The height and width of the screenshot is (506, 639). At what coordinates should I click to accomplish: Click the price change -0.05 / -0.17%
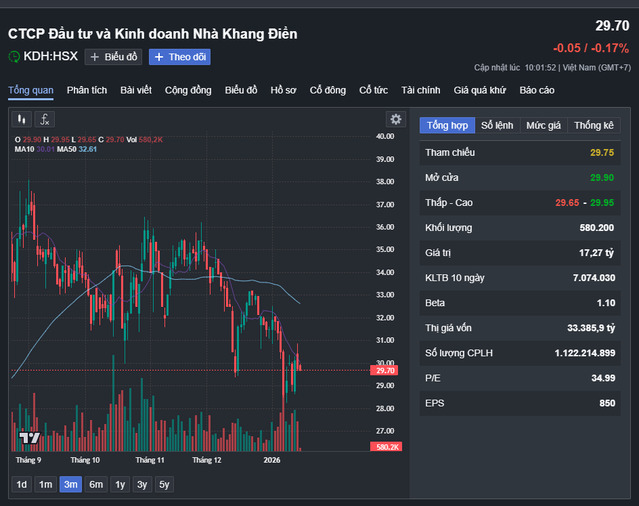[591, 48]
